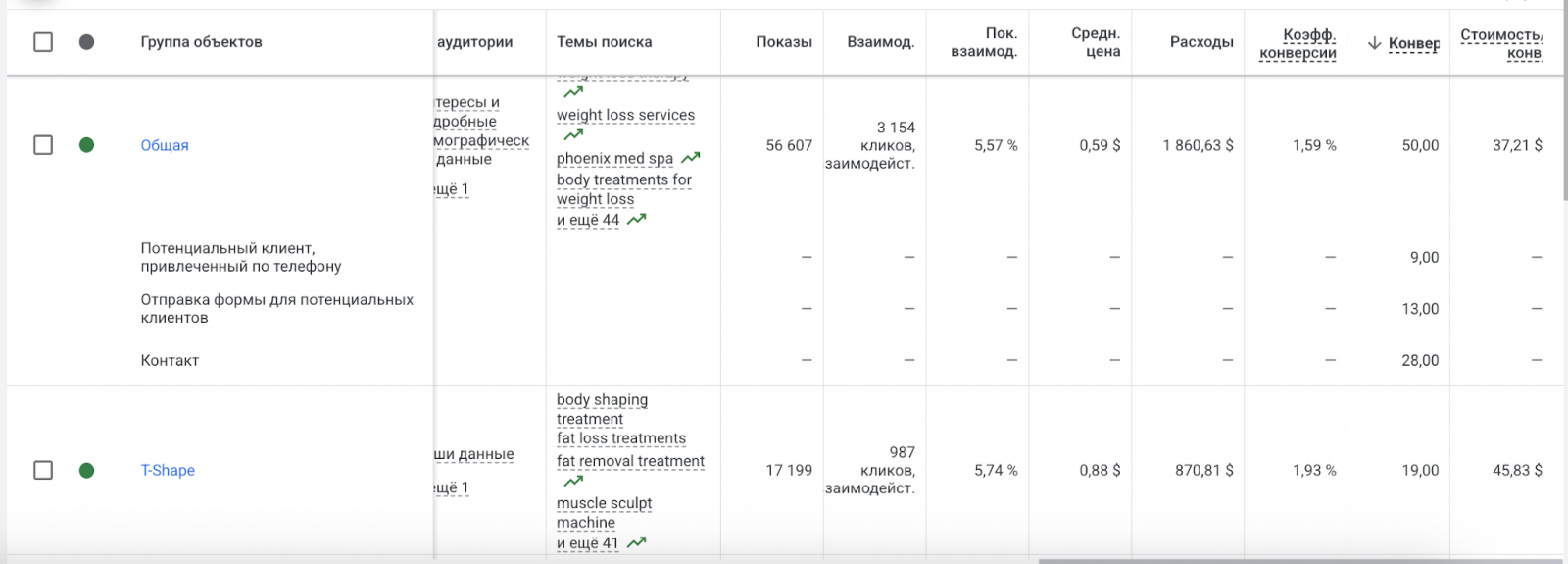
Task: Sort by the Расходы column header
Action: point(1200,42)
